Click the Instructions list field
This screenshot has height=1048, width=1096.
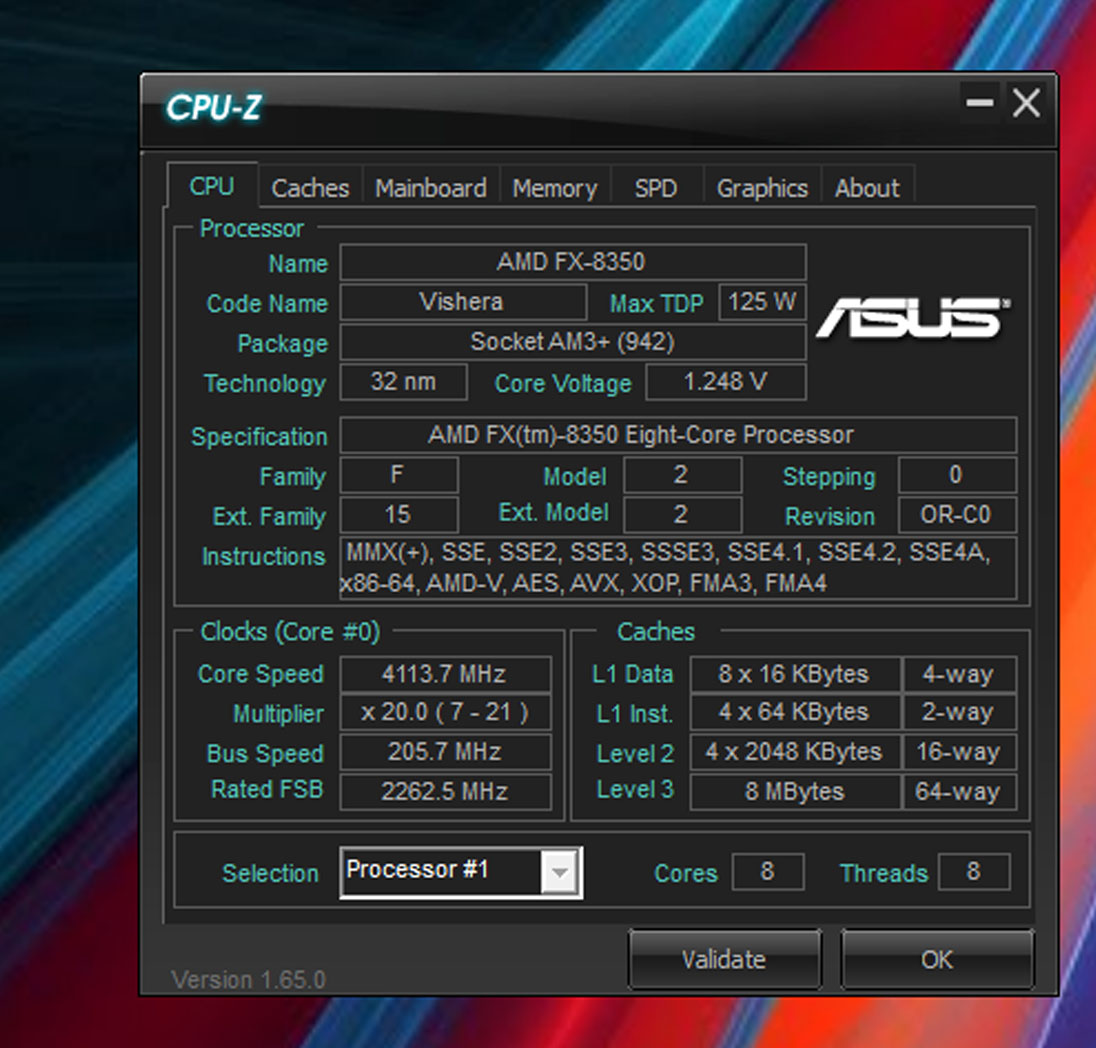click(678, 568)
